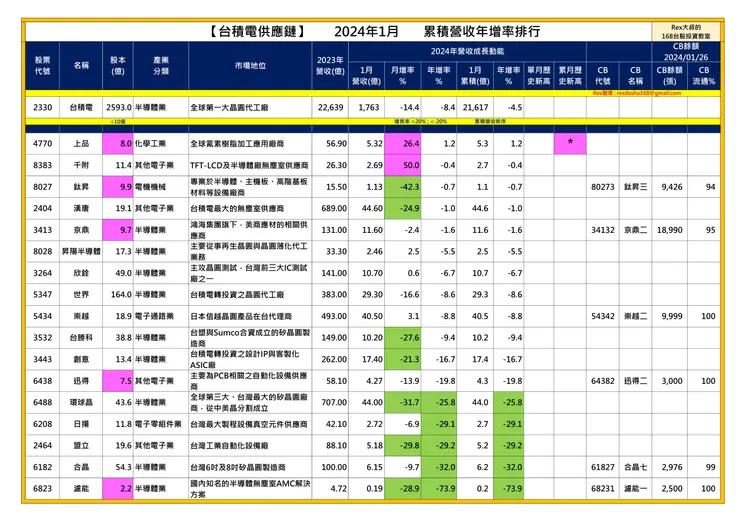Click the title 累積營收年增率排行
Screen dimensions: 740x523
pos(481,32)
